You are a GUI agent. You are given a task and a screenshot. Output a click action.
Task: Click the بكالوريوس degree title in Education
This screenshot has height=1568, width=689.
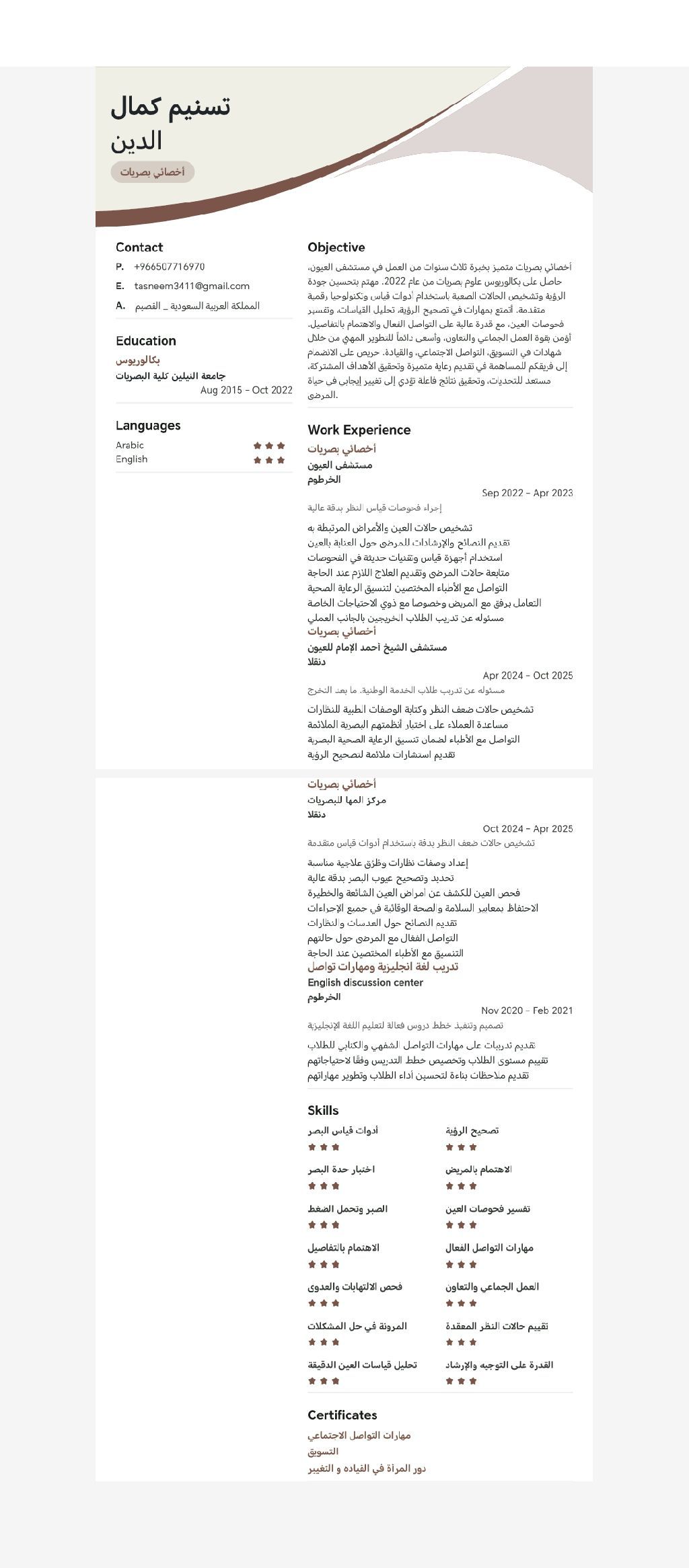point(138,360)
